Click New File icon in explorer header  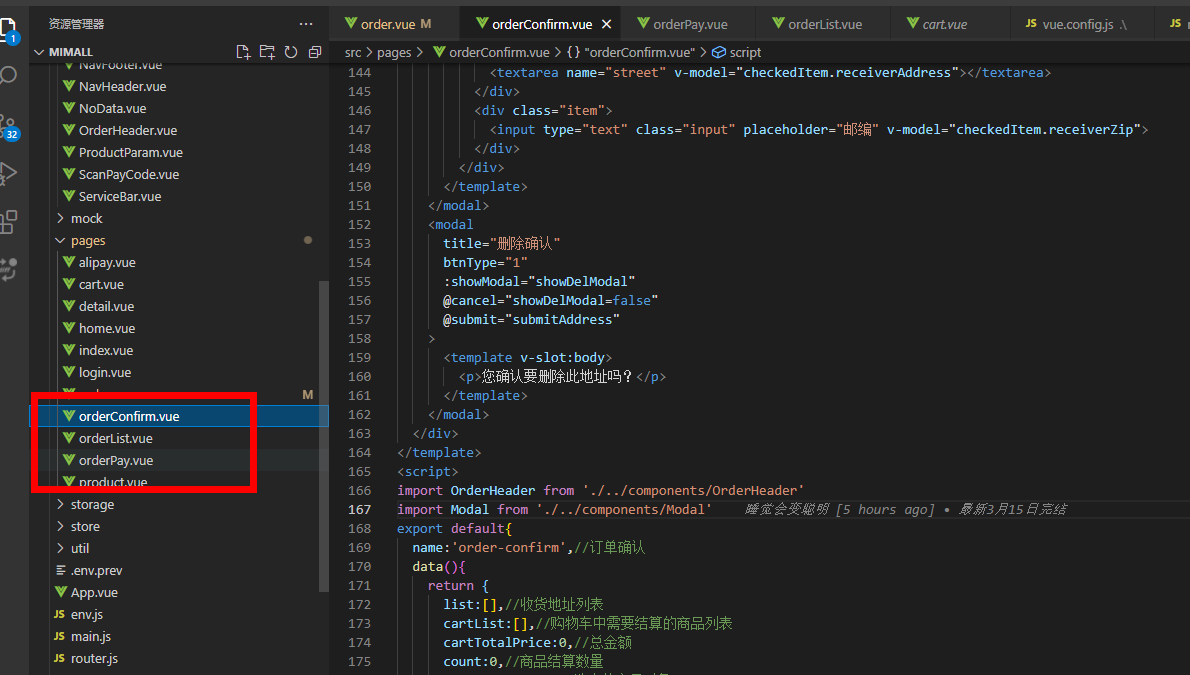[243, 52]
